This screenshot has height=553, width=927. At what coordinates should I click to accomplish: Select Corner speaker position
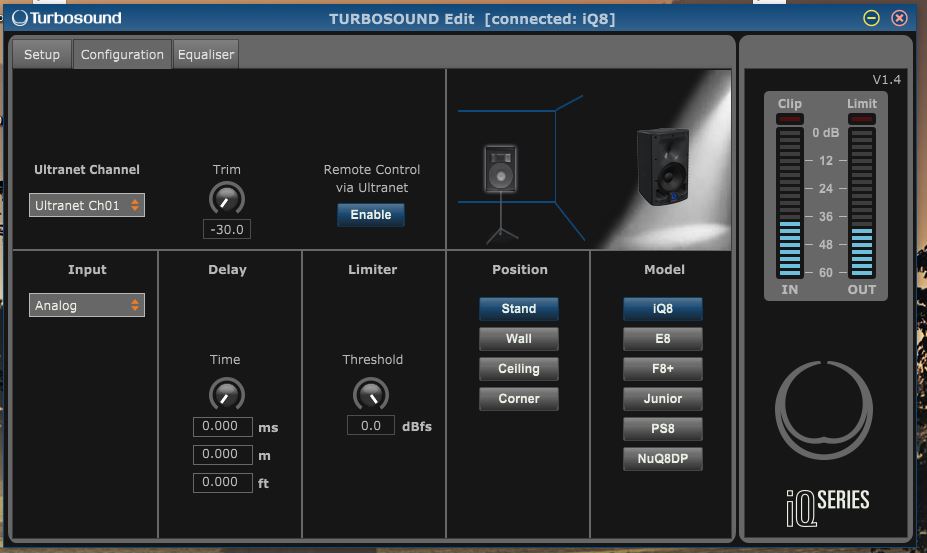518,399
